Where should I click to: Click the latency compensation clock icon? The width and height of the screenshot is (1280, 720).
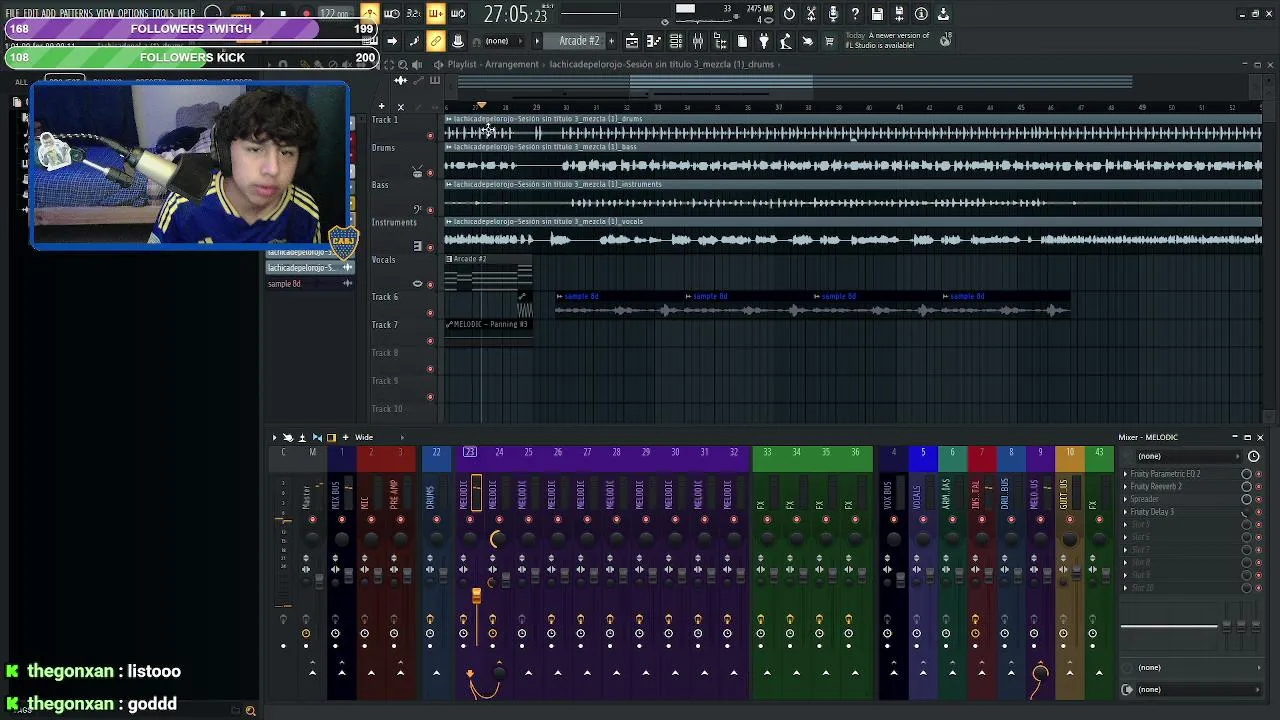tap(1254, 456)
